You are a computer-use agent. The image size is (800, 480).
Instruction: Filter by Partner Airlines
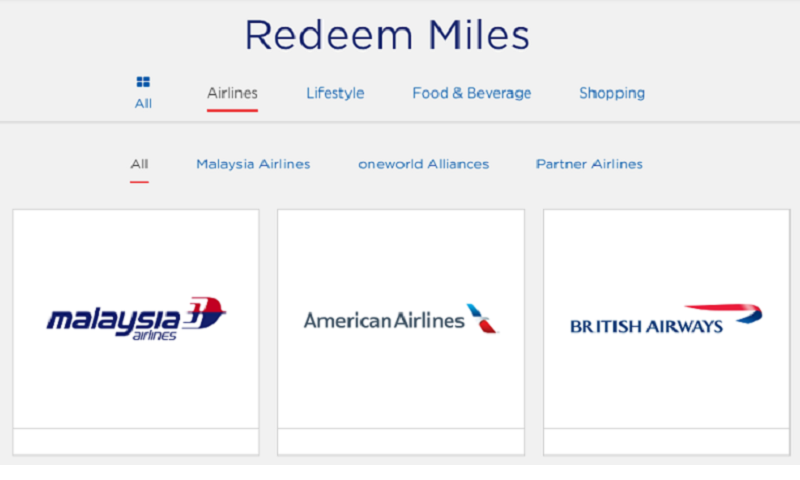pos(589,164)
